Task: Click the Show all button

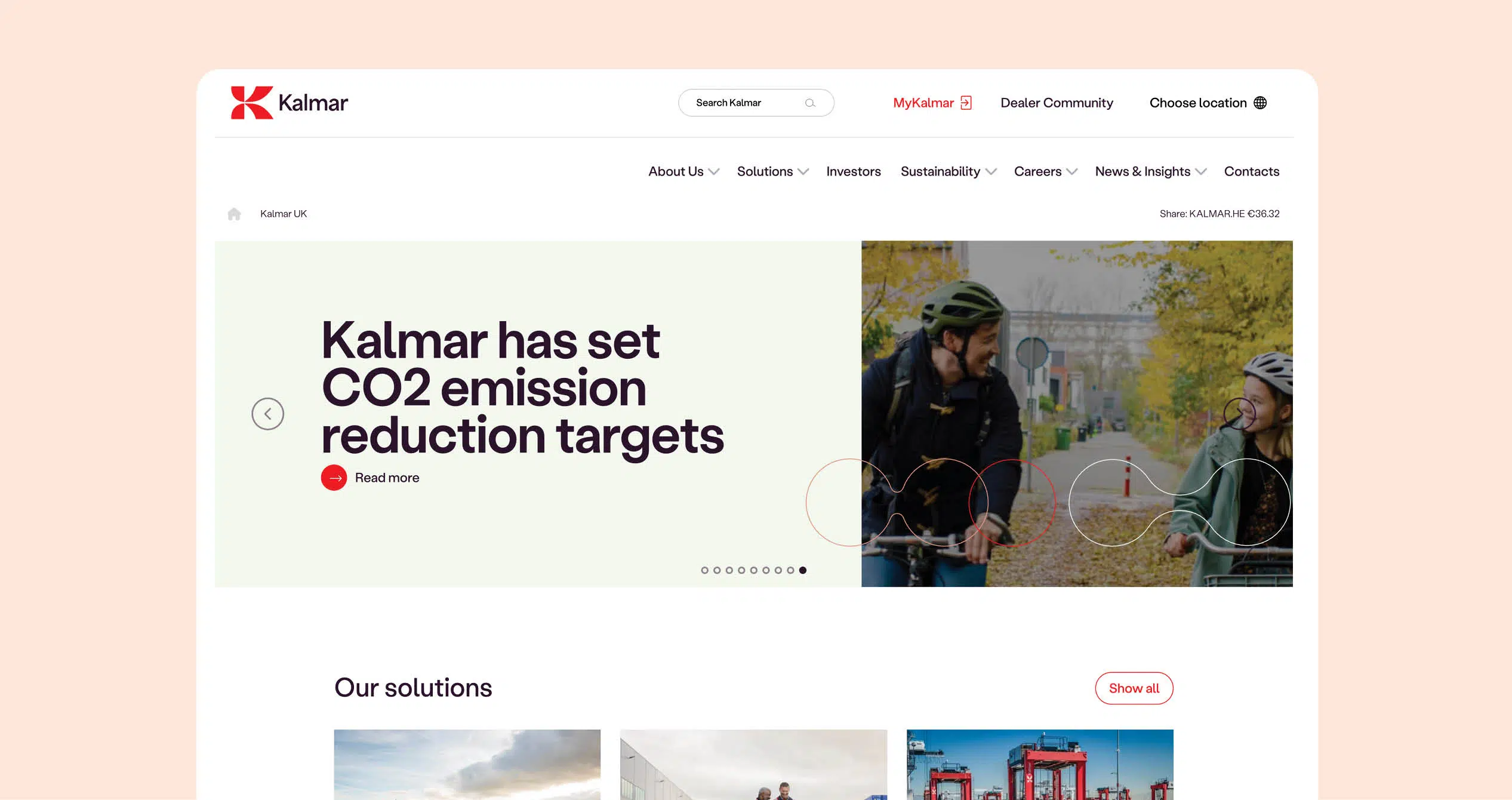Action: tap(1134, 688)
